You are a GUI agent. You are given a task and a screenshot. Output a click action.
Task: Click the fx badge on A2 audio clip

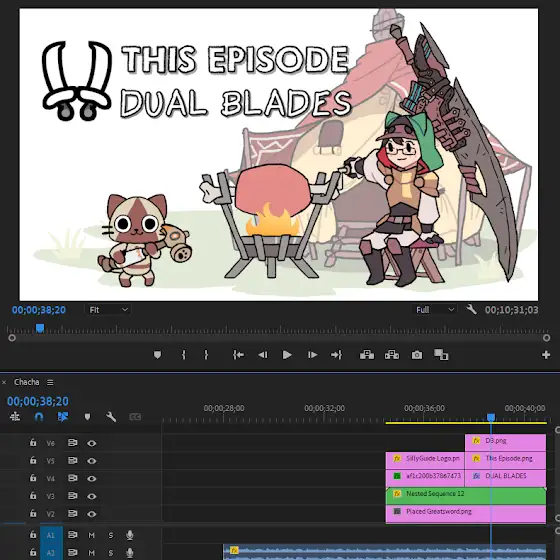click(234, 550)
